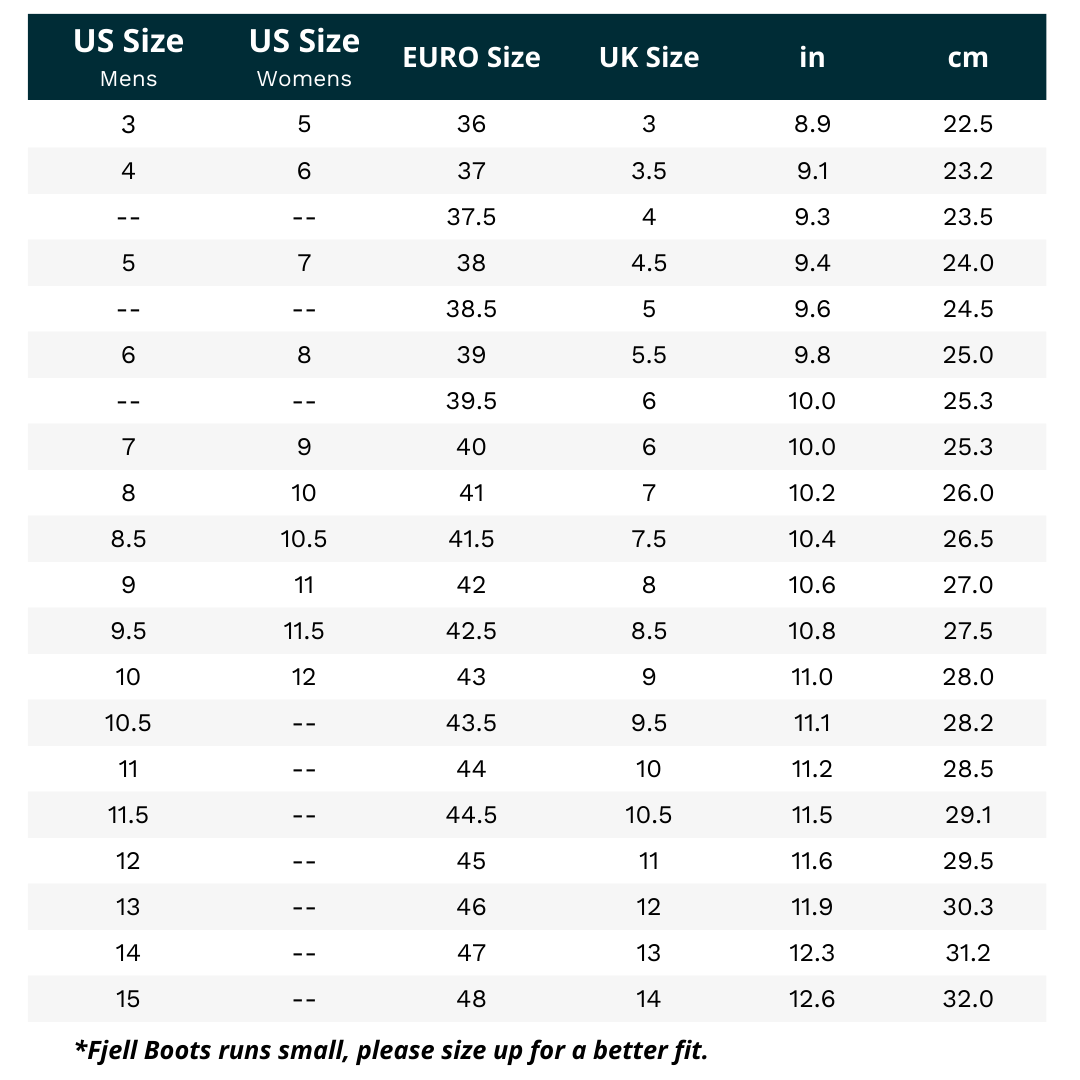Viewport: 1080px width, 1080px height.
Task: Click the 'cm' column header
Action: point(967,58)
